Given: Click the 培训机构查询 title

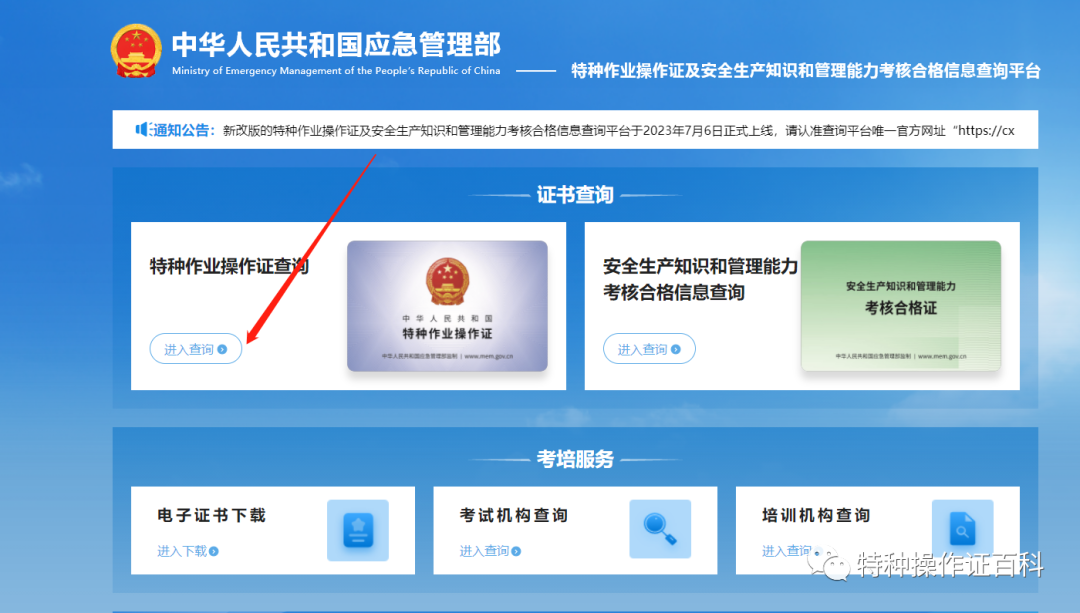Looking at the screenshot, I should [x=816, y=515].
